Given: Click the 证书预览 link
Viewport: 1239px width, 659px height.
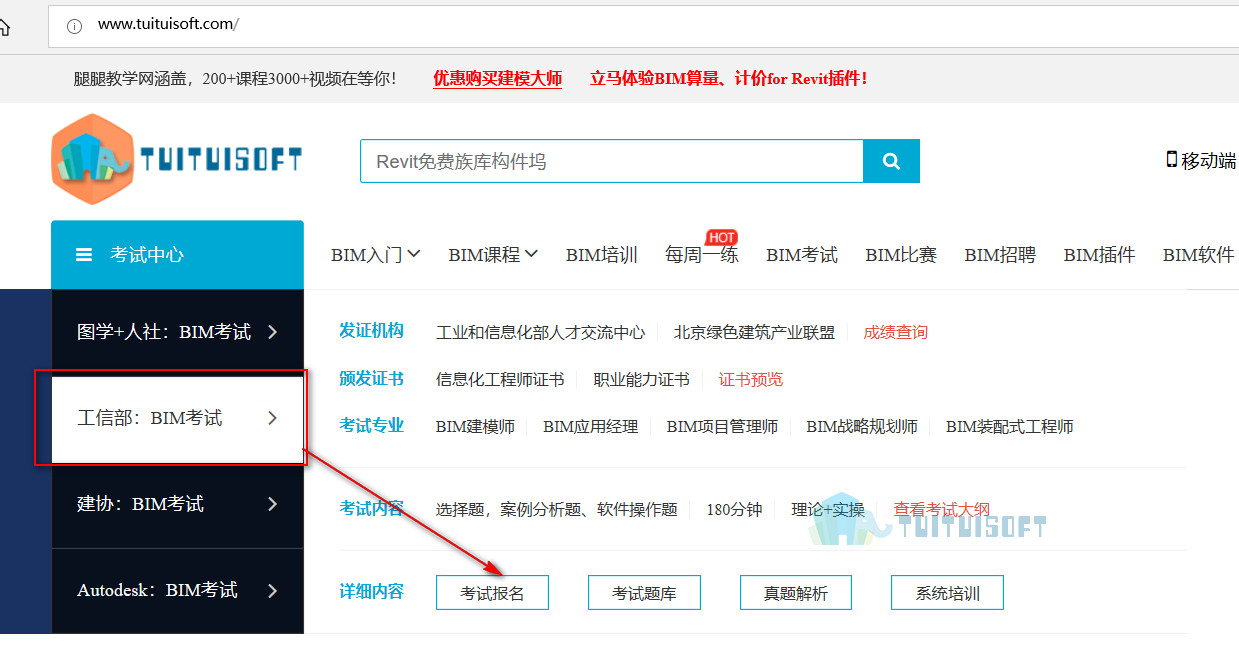Looking at the screenshot, I should (x=751, y=379).
